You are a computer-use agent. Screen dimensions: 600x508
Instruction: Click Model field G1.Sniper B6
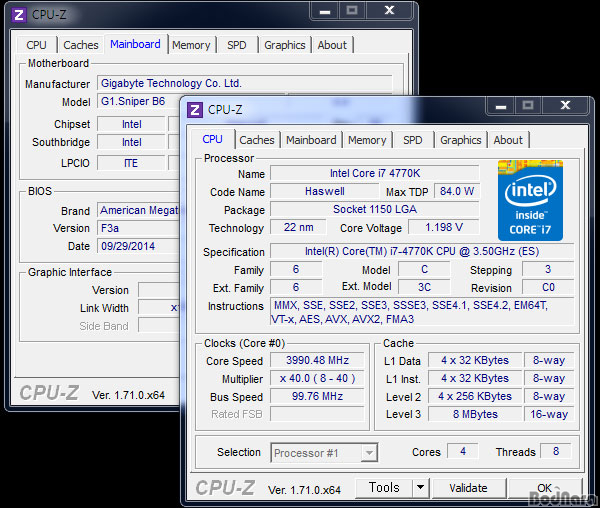138,101
